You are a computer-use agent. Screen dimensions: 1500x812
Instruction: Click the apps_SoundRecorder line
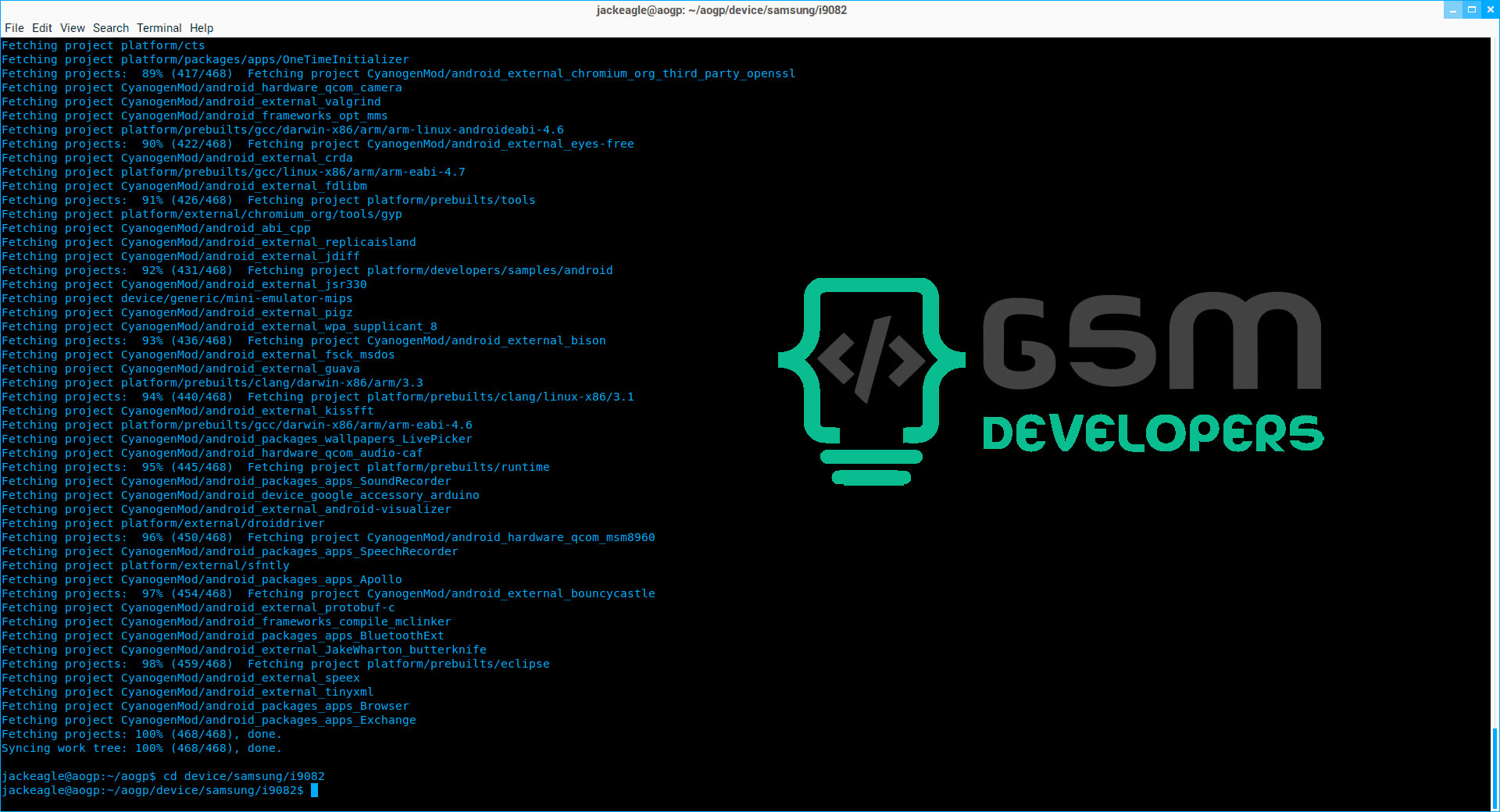coord(227,482)
